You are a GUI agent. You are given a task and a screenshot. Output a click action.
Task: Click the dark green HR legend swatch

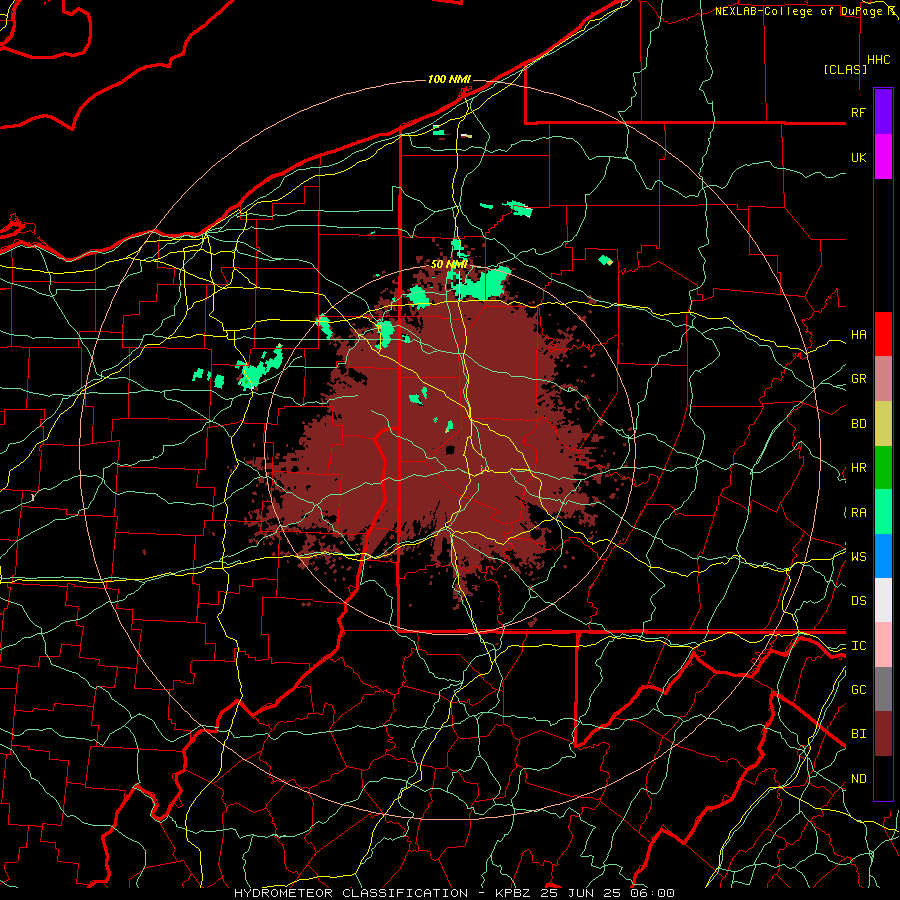coord(883,468)
